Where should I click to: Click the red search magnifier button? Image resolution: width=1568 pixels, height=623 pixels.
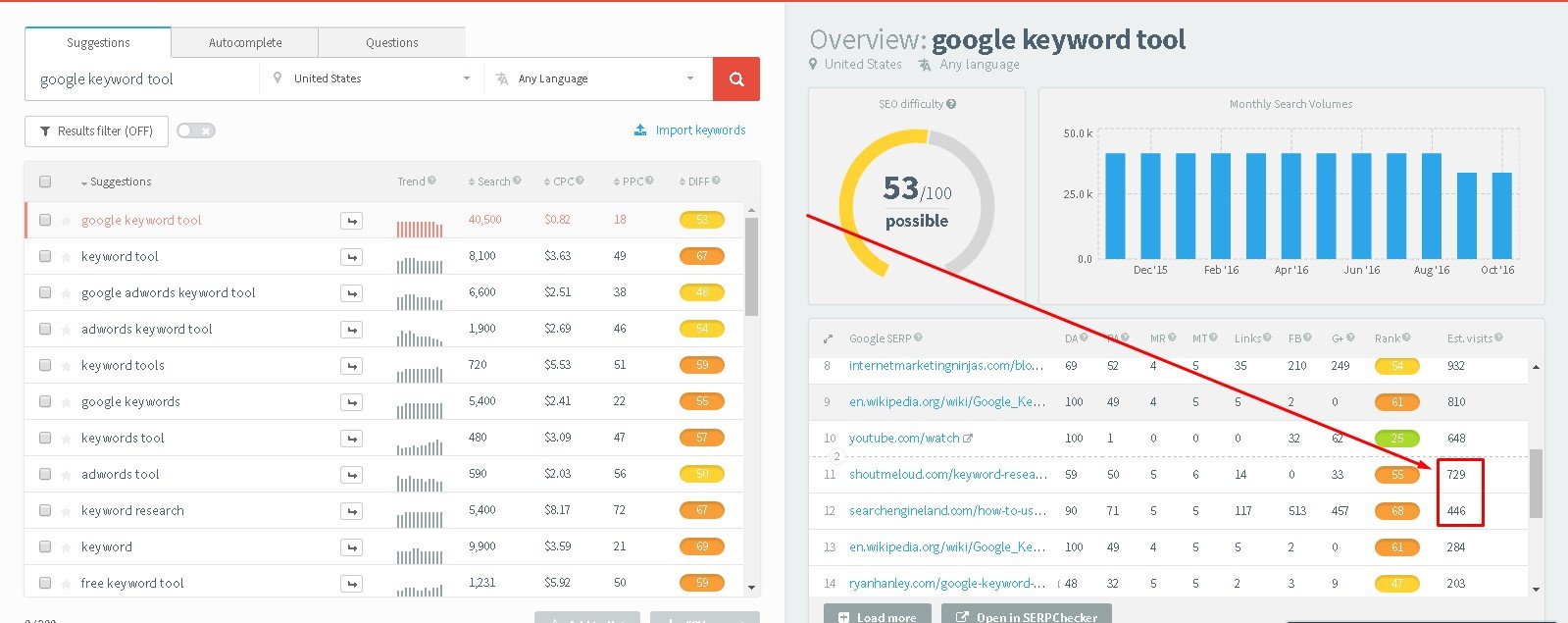click(736, 78)
